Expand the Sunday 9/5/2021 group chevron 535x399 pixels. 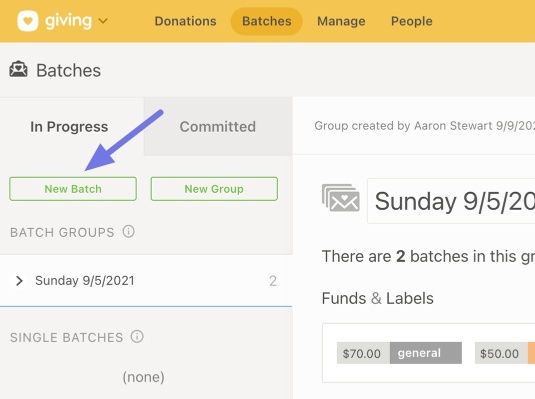19,281
